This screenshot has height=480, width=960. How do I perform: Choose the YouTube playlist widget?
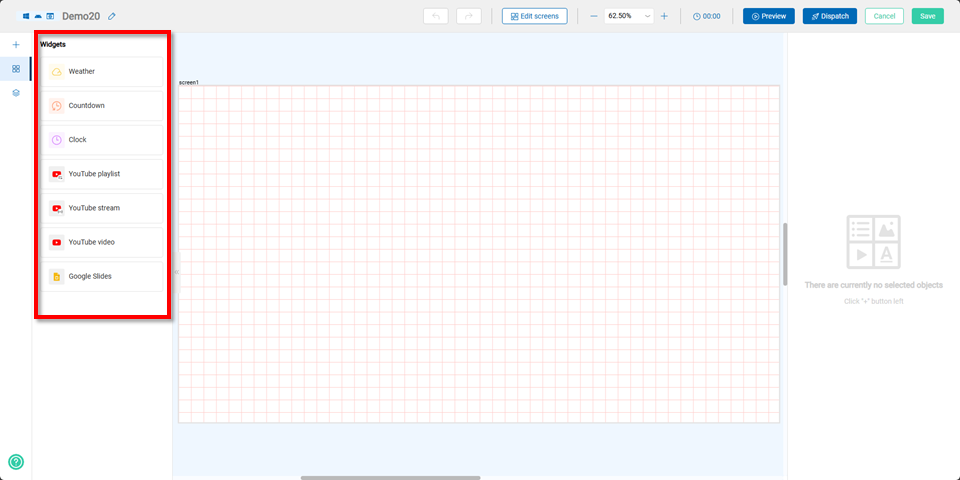pyautogui.click(x=102, y=174)
